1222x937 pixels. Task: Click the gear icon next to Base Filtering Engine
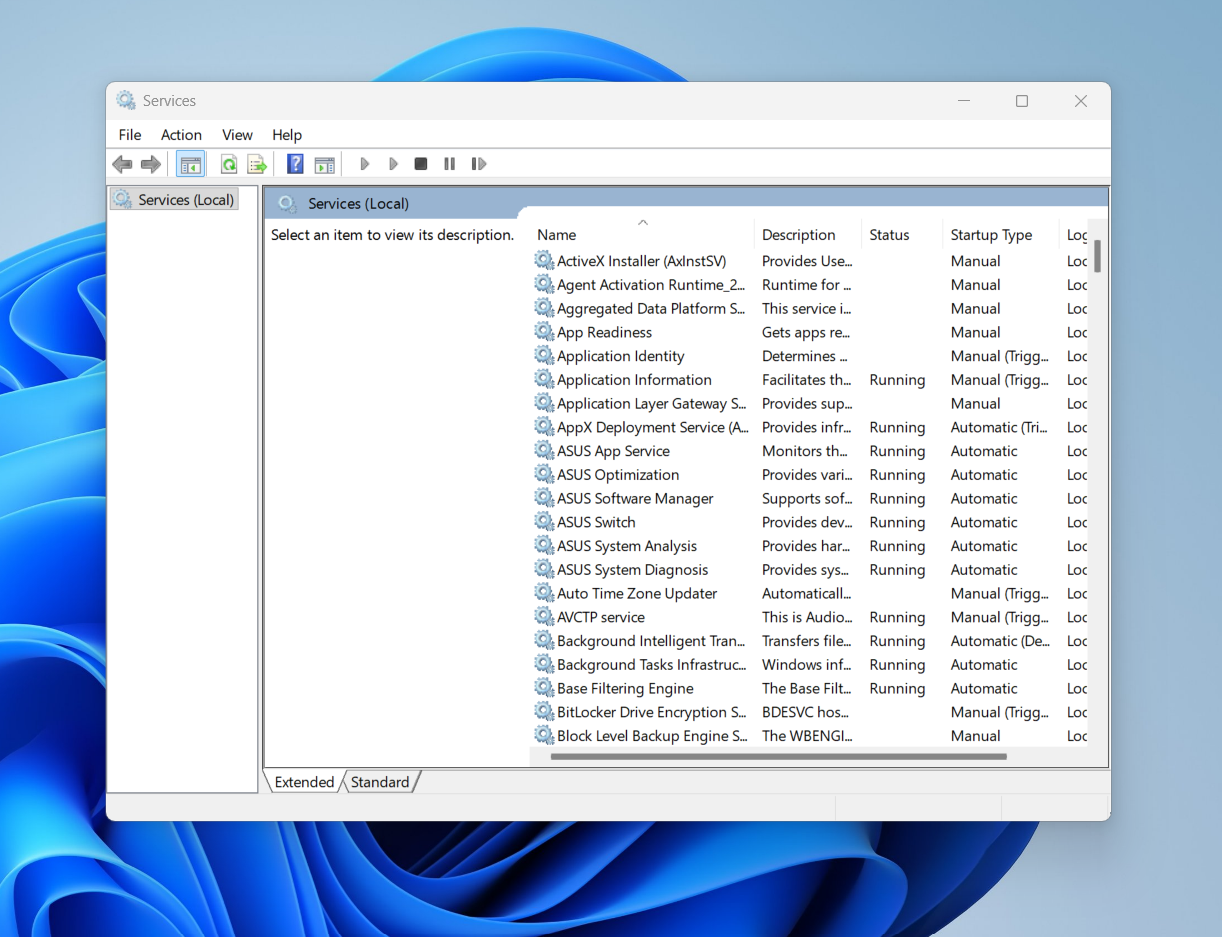pyautogui.click(x=544, y=688)
